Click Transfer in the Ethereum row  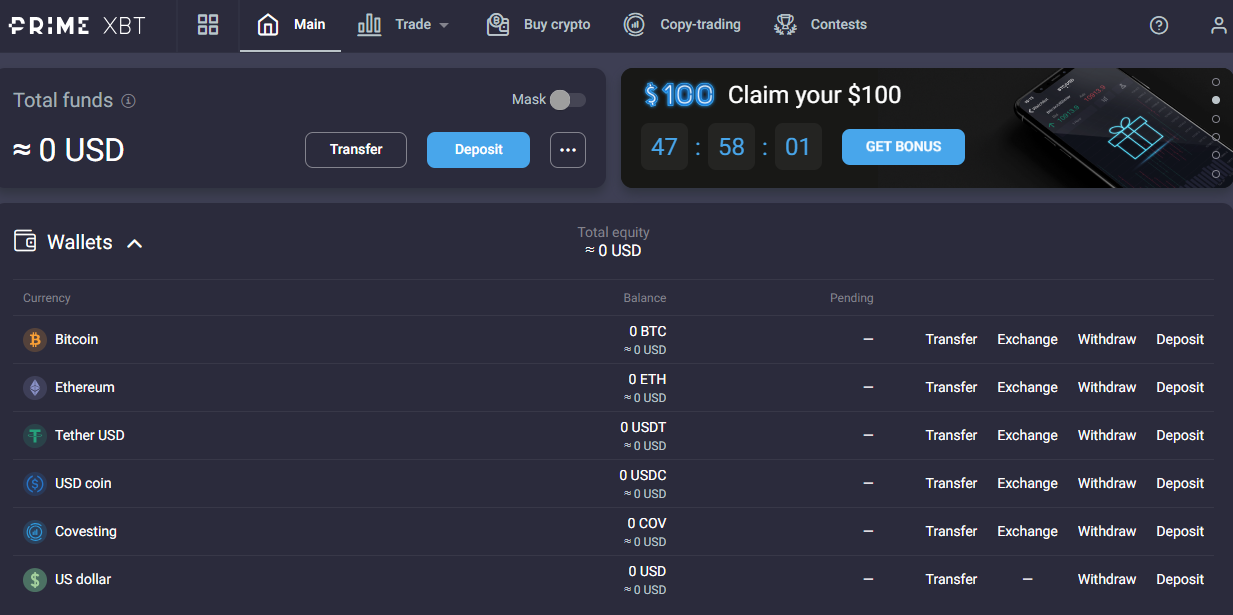(x=951, y=388)
